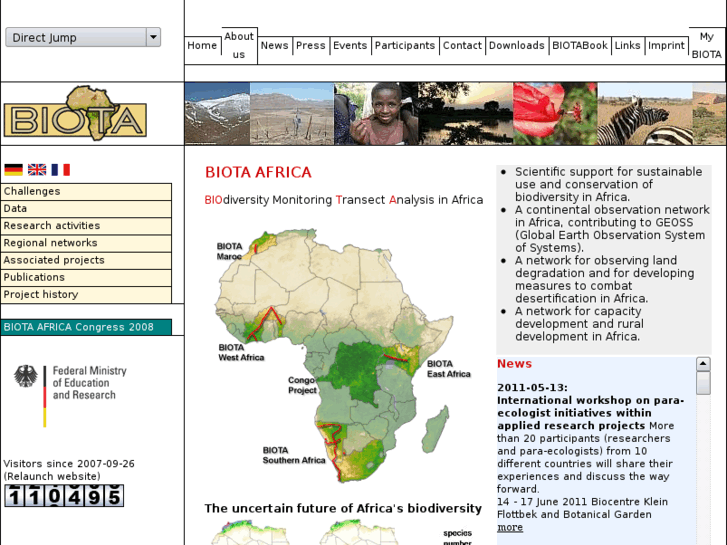Open the Participants tab
Viewport: 727px width, 545px height.
[405, 45]
